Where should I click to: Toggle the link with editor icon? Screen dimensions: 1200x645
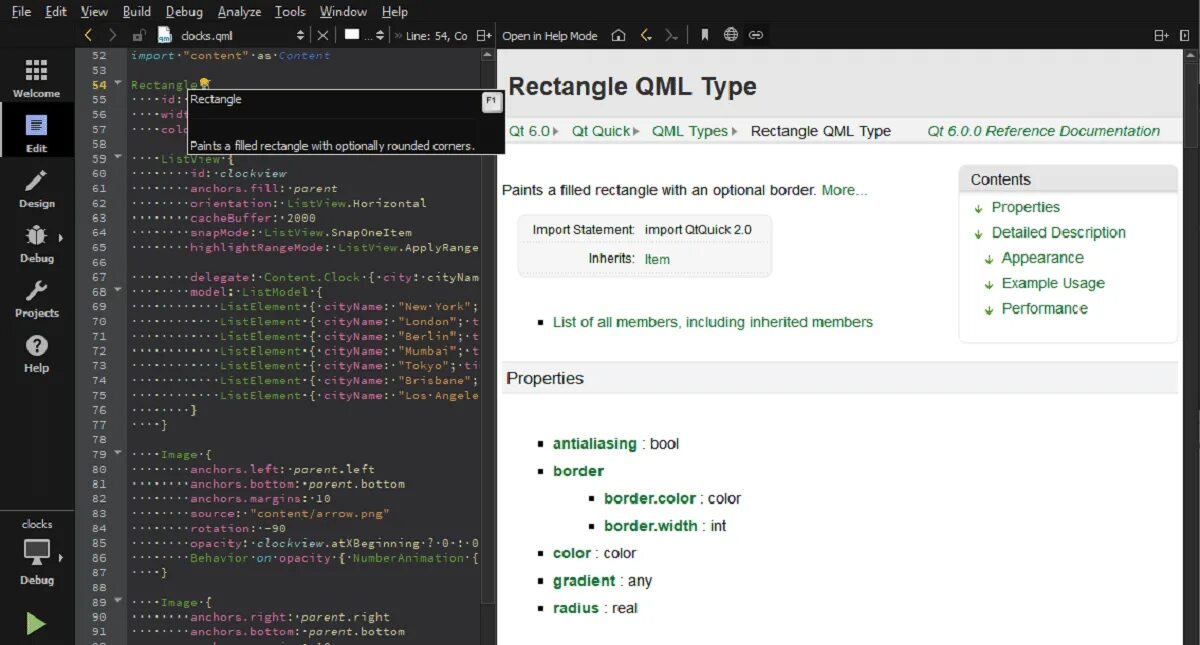tap(757, 35)
